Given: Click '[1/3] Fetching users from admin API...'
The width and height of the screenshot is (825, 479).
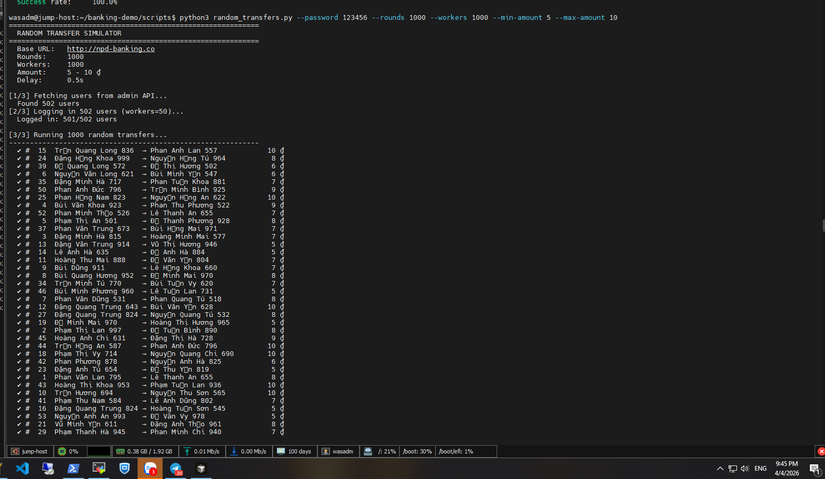Looking at the screenshot, I should coord(87,96).
